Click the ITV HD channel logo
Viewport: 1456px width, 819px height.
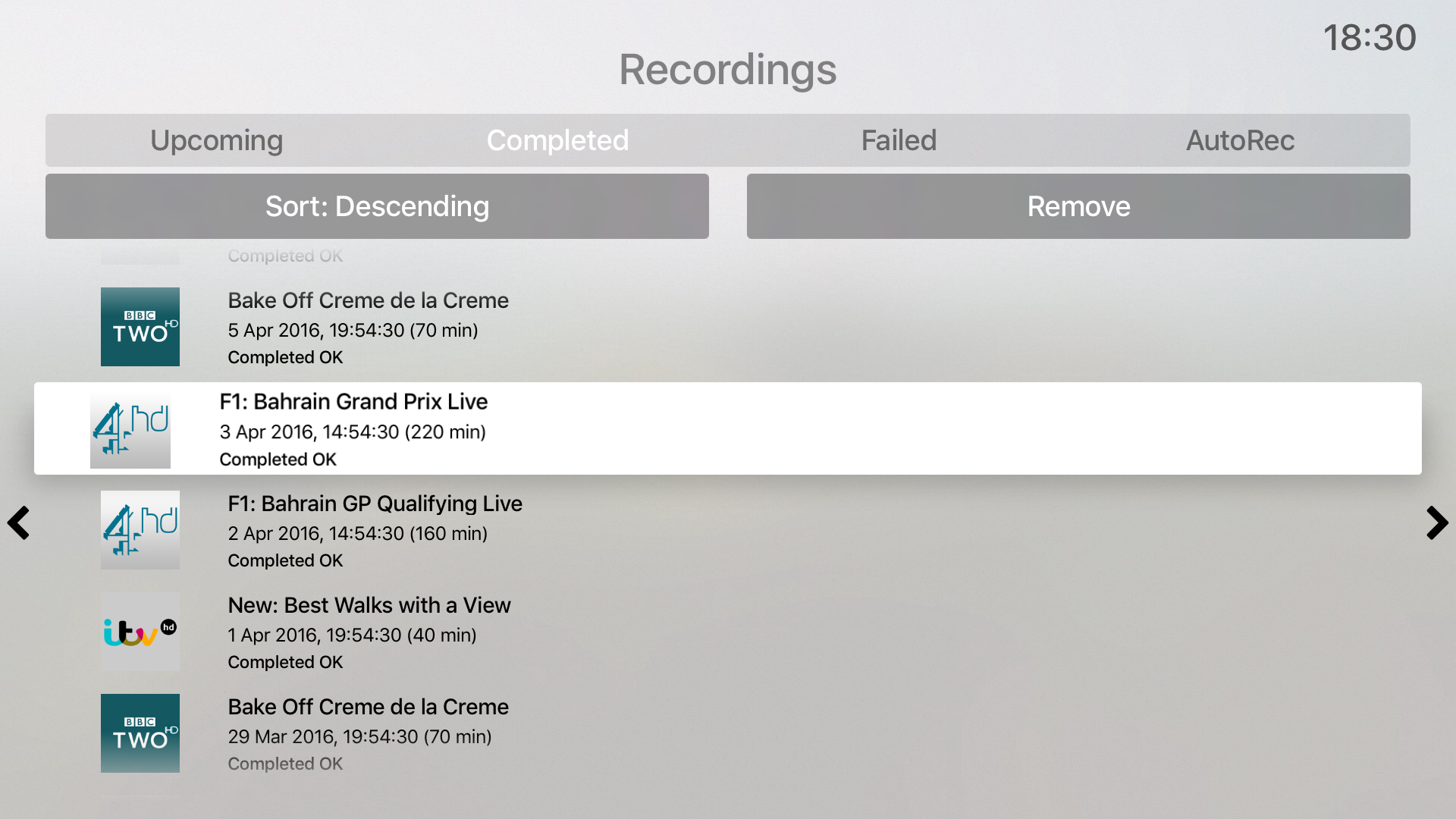coord(140,632)
